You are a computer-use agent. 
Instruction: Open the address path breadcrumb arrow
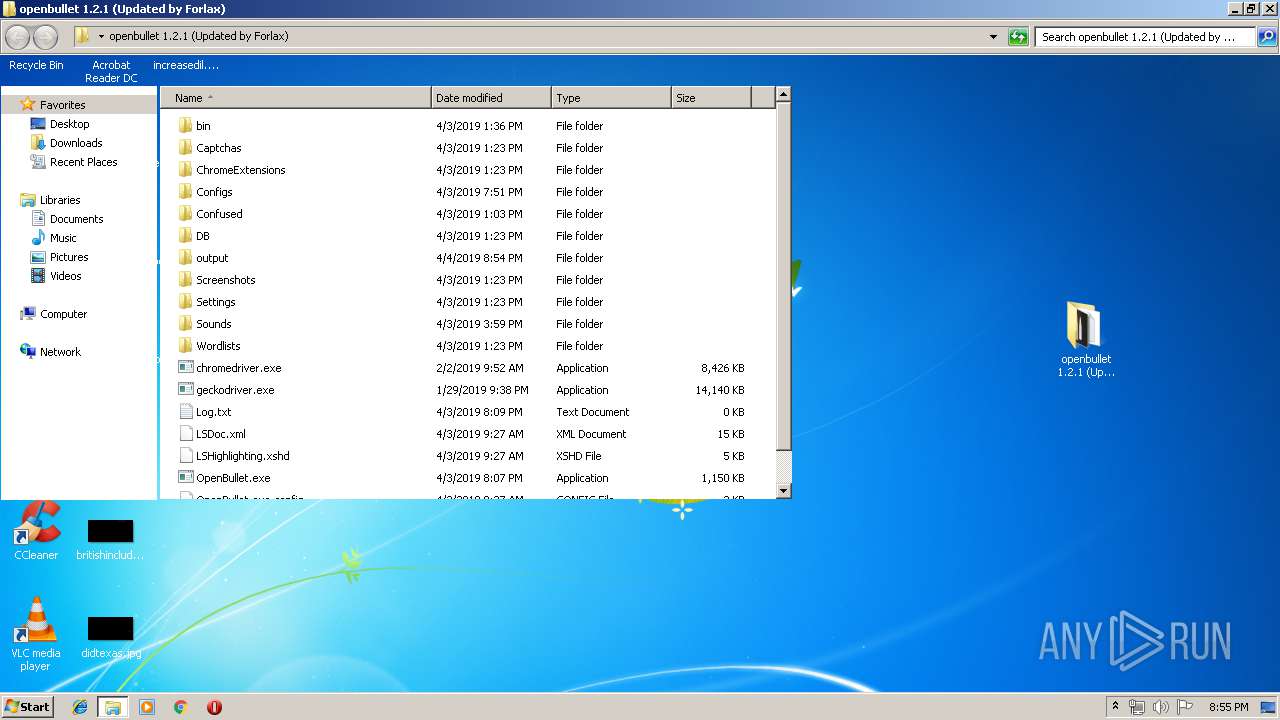click(101, 37)
